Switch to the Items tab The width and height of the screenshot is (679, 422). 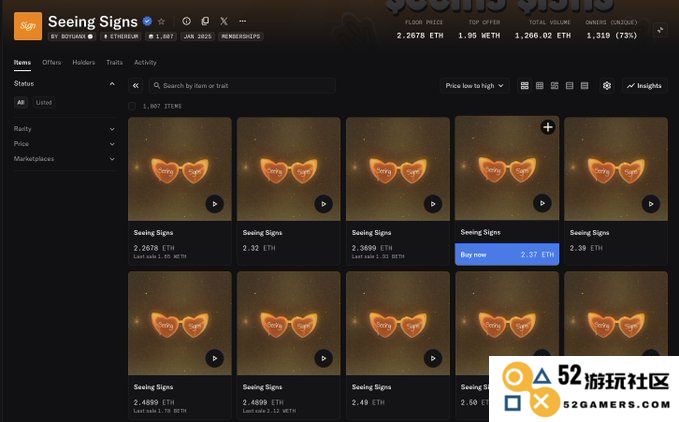click(22, 62)
